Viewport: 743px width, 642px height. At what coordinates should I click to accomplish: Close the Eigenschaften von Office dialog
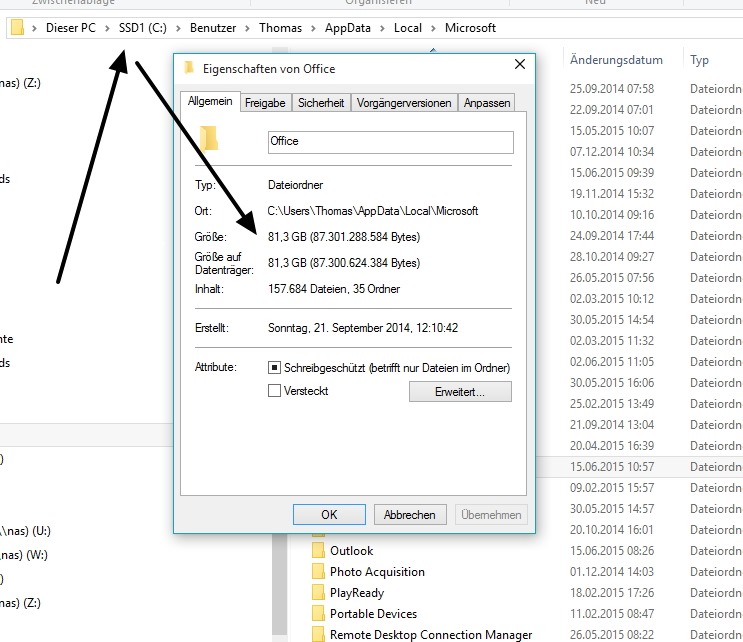click(x=519, y=66)
